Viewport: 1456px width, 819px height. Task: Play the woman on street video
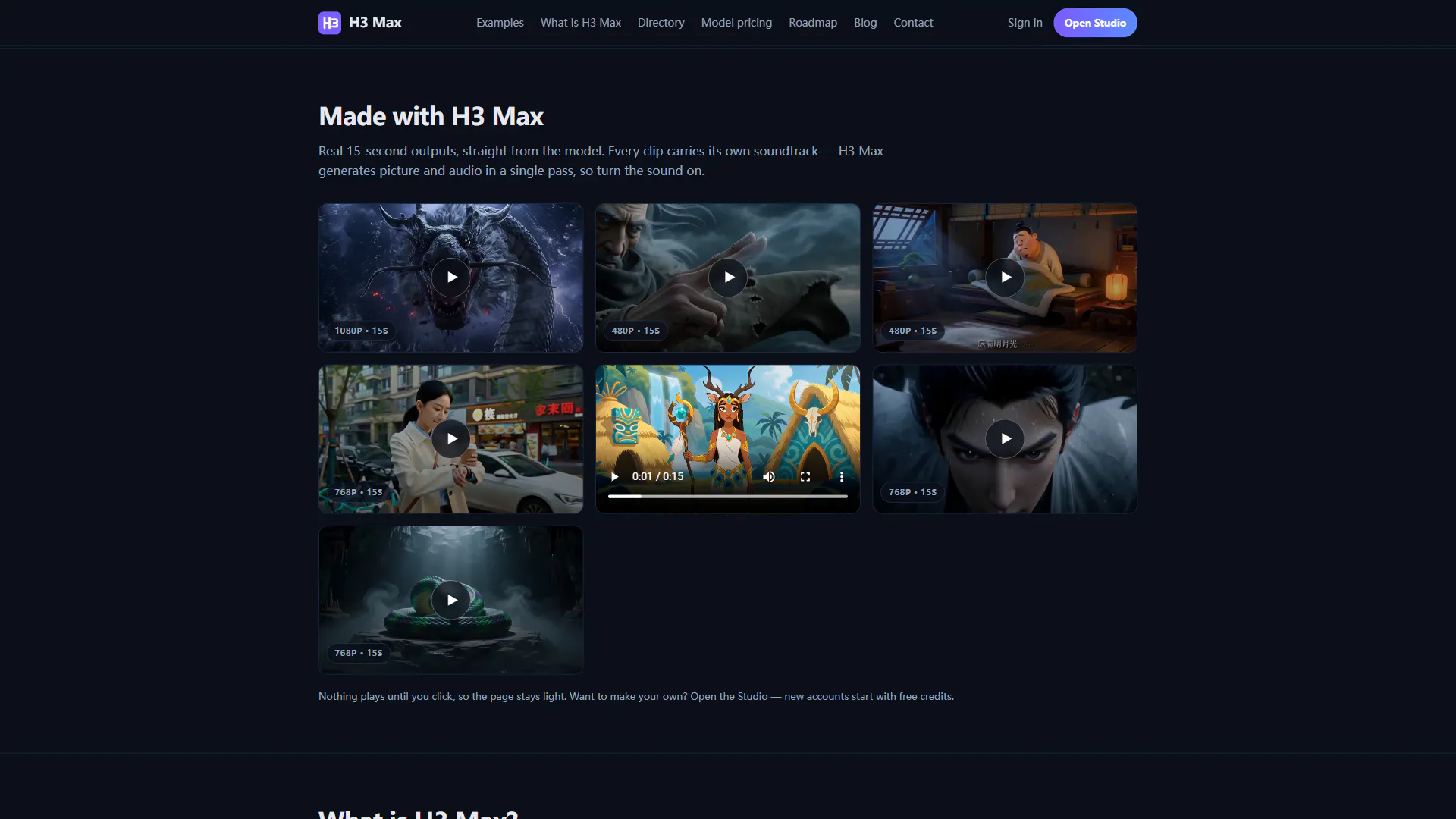click(x=451, y=439)
